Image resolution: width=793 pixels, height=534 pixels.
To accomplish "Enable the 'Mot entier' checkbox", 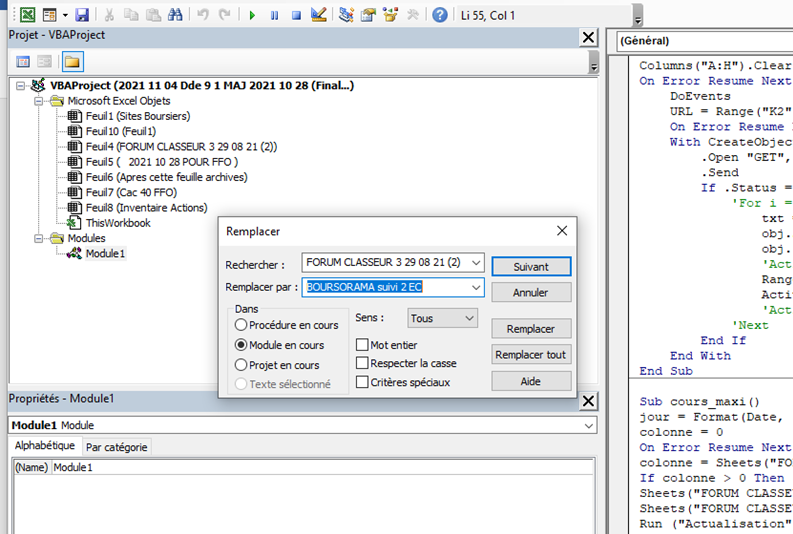I will click(x=362, y=344).
